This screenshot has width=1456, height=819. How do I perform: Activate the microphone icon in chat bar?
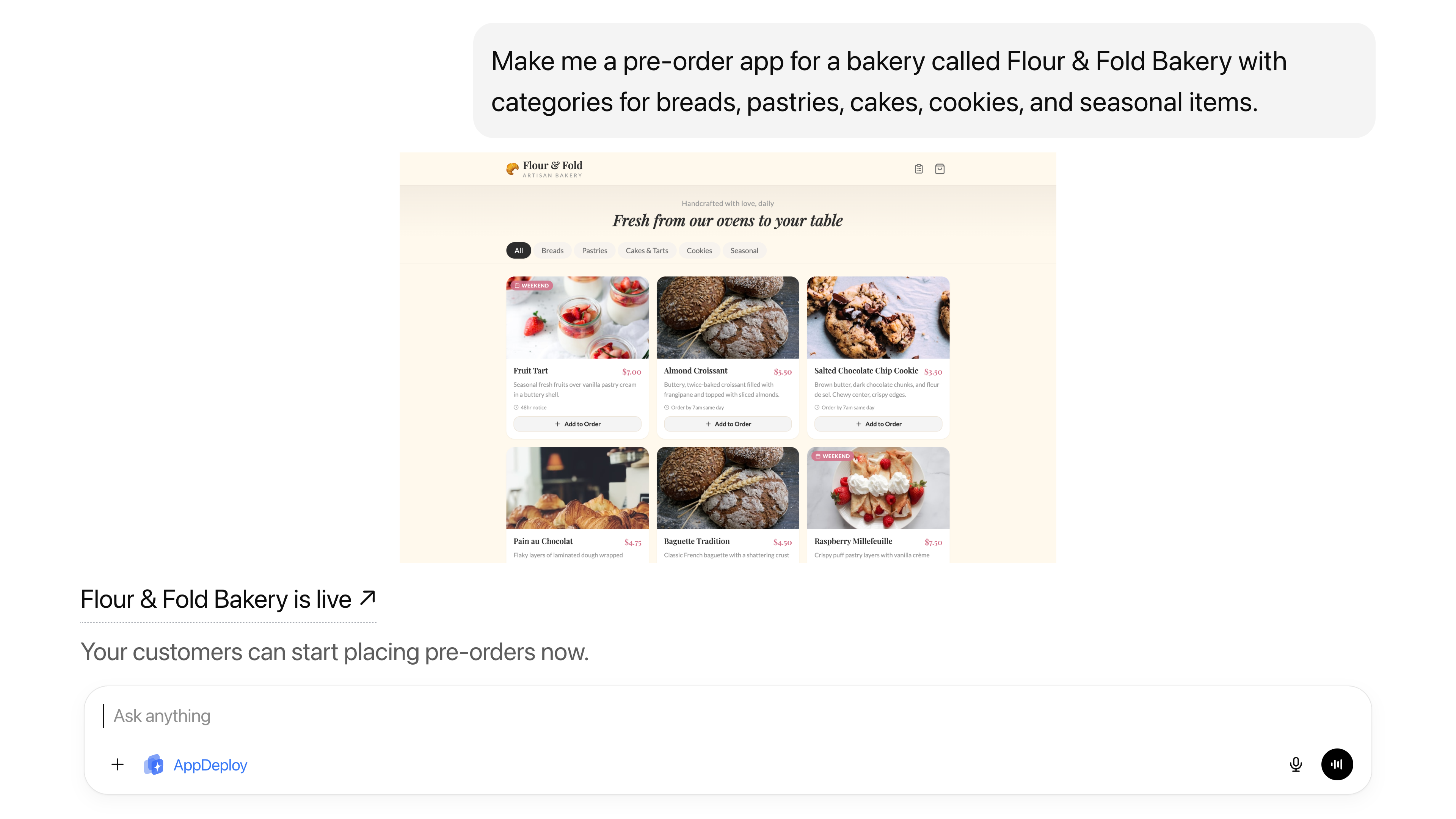coord(1296,764)
